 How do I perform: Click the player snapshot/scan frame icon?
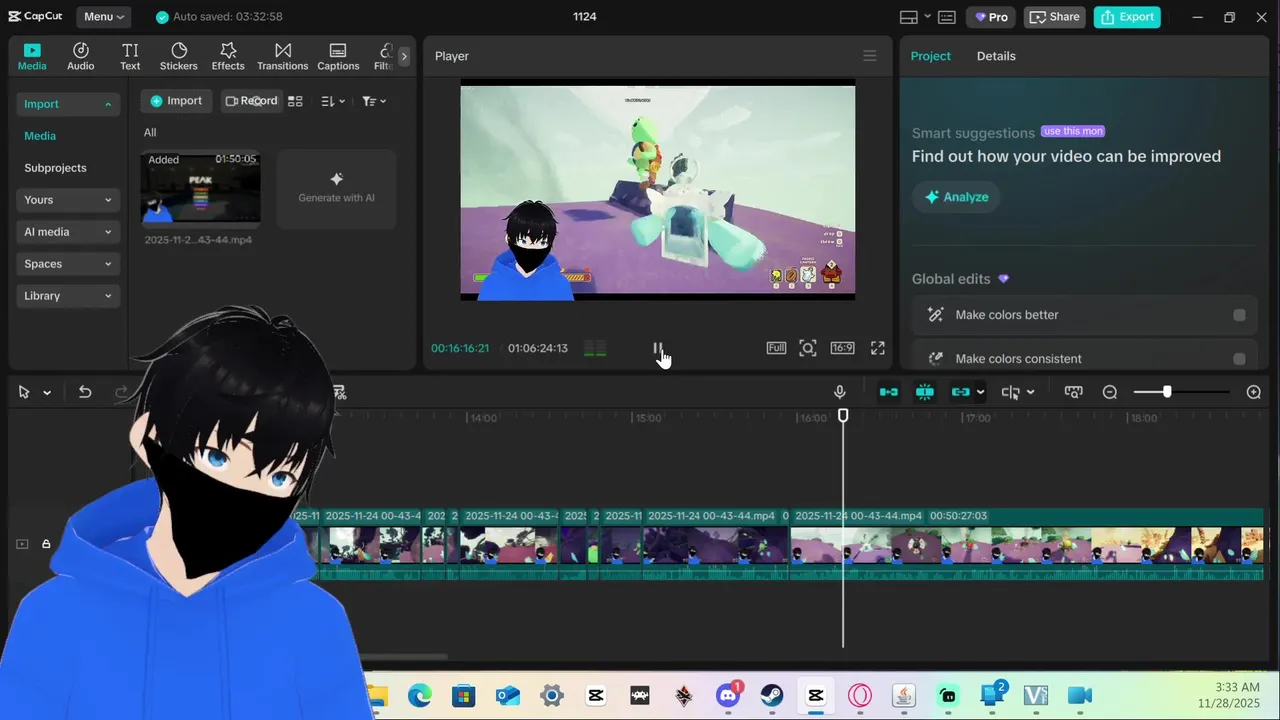point(808,348)
